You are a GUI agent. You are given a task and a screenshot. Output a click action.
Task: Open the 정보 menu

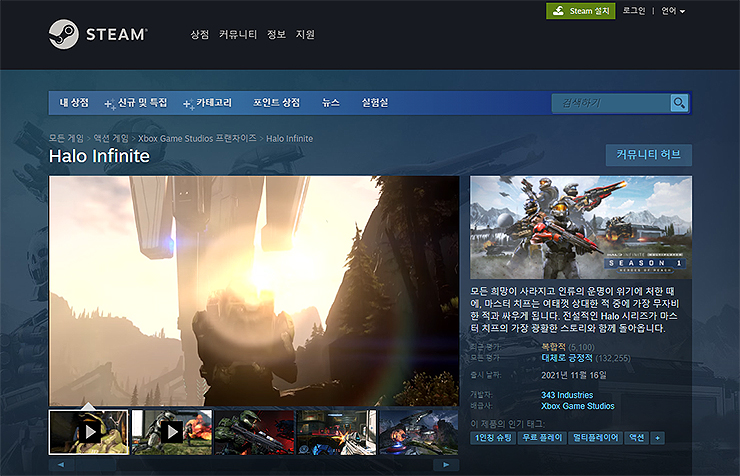(x=276, y=34)
